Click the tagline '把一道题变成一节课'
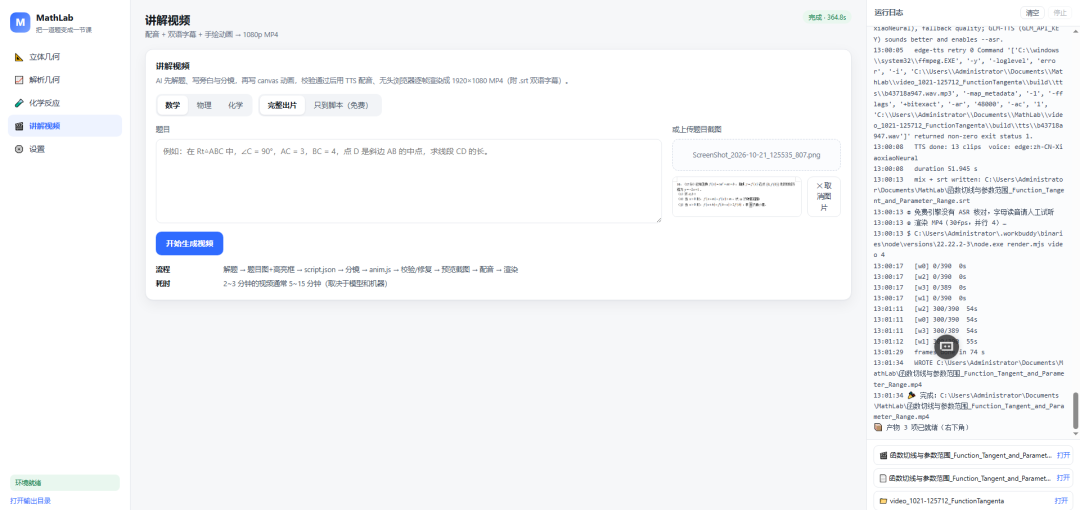1080x510 pixels. [64, 30]
